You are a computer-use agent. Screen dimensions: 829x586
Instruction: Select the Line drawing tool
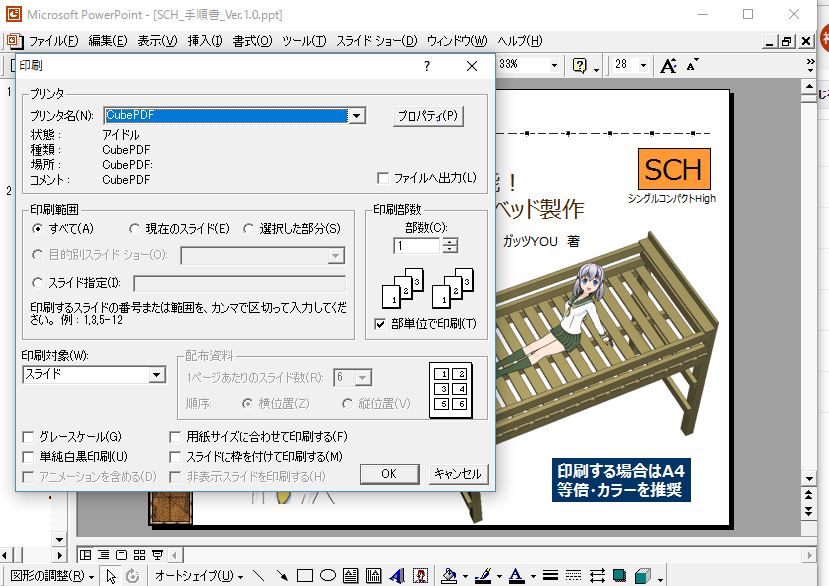coord(259,575)
